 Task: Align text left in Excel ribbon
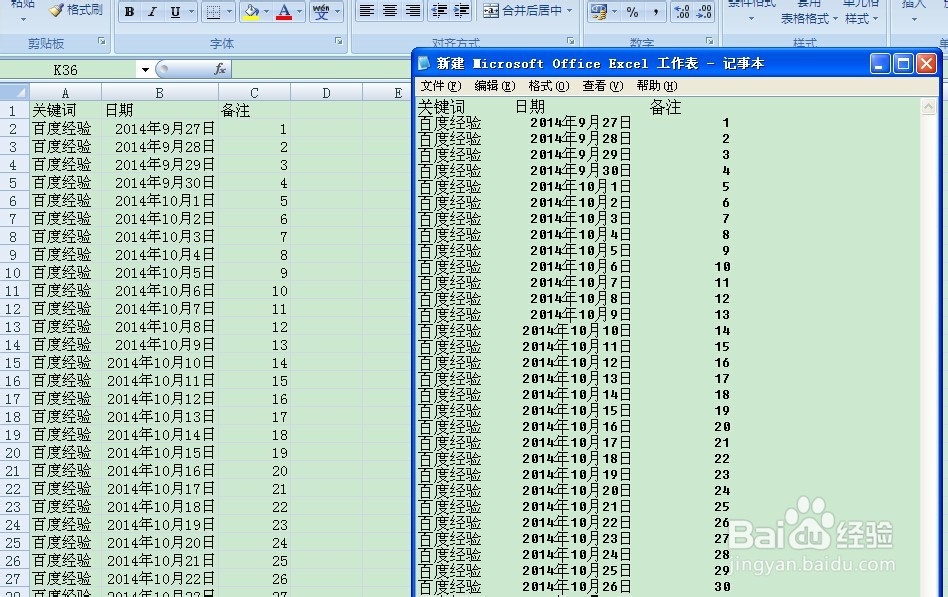[366, 11]
